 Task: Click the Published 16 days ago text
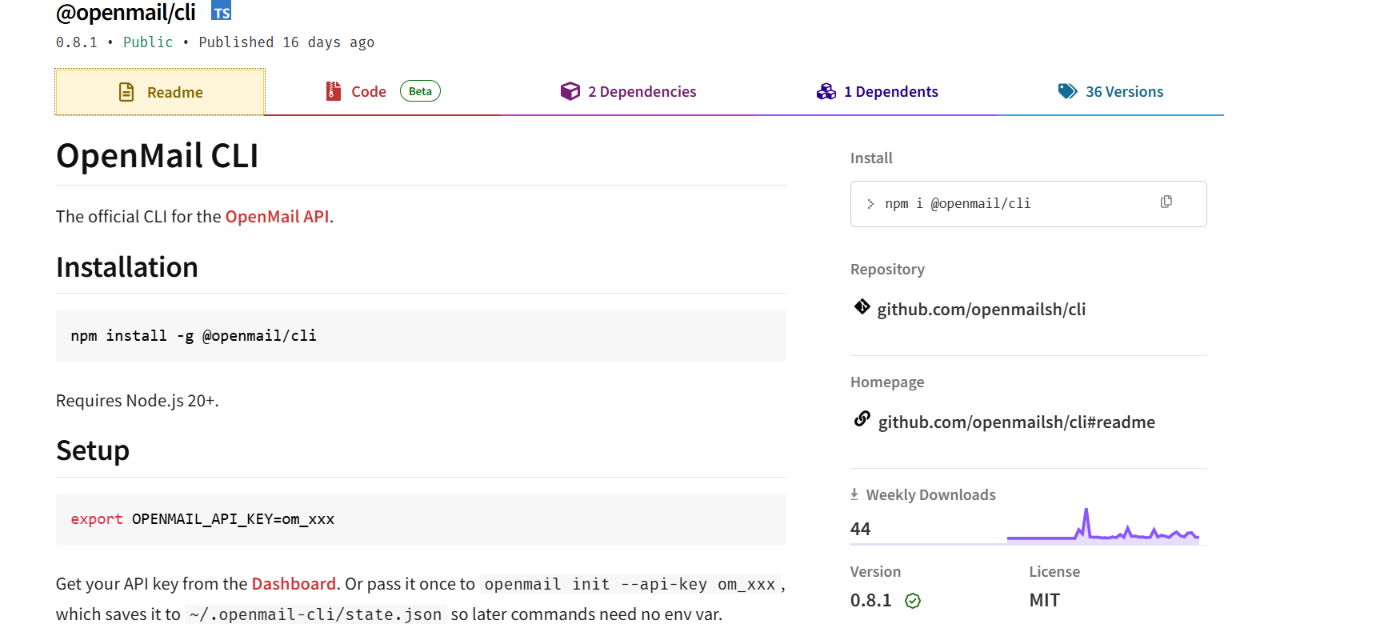pos(287,42)
